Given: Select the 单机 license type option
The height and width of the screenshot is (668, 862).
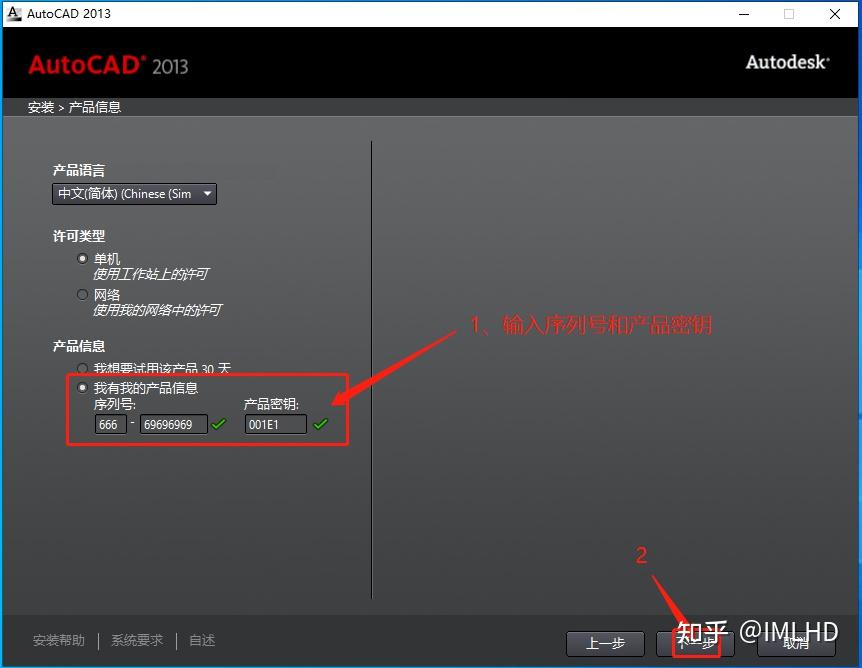Looking at the screenshot, I should click(x=82, y=258).
